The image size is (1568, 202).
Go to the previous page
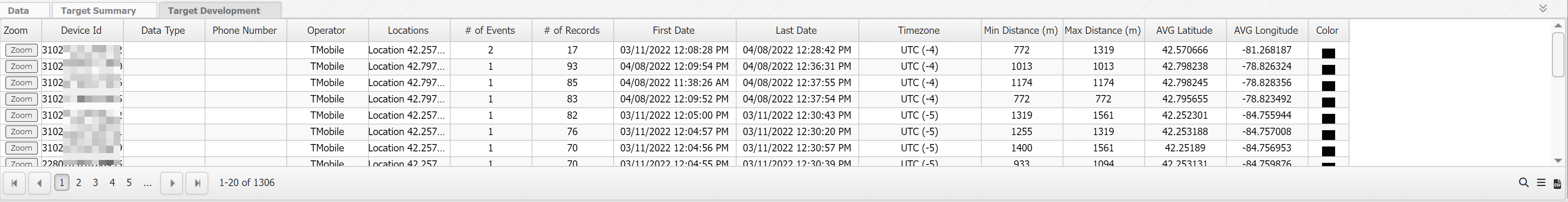point(40,182)
